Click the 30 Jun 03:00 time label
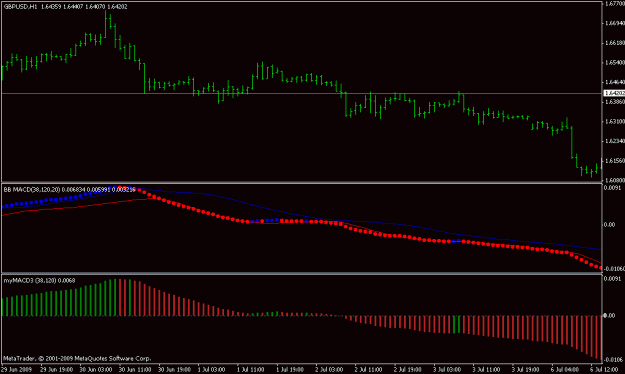 (96, 370)
